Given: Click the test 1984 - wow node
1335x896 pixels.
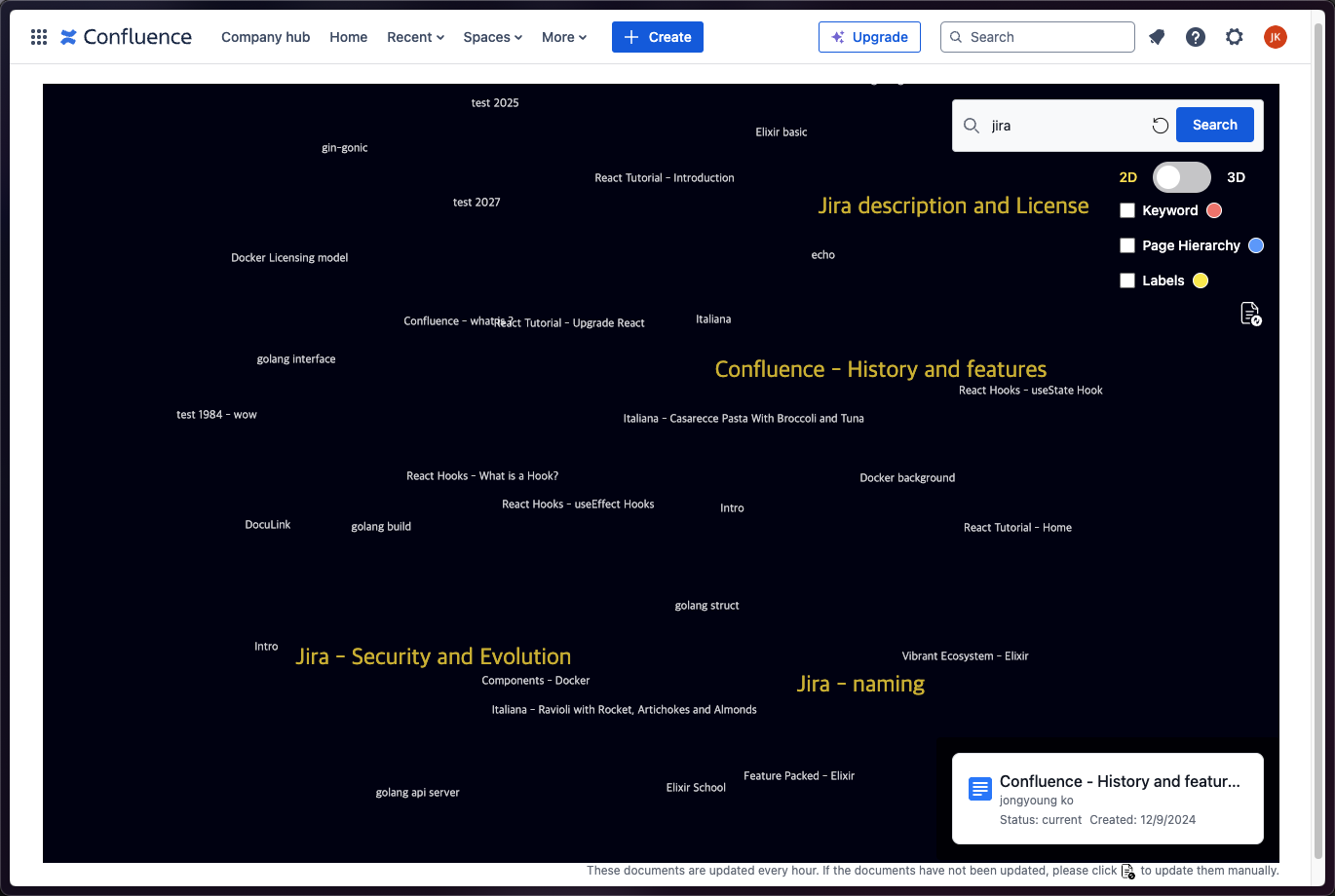Looking at the screenshot, I should [216, 414].
